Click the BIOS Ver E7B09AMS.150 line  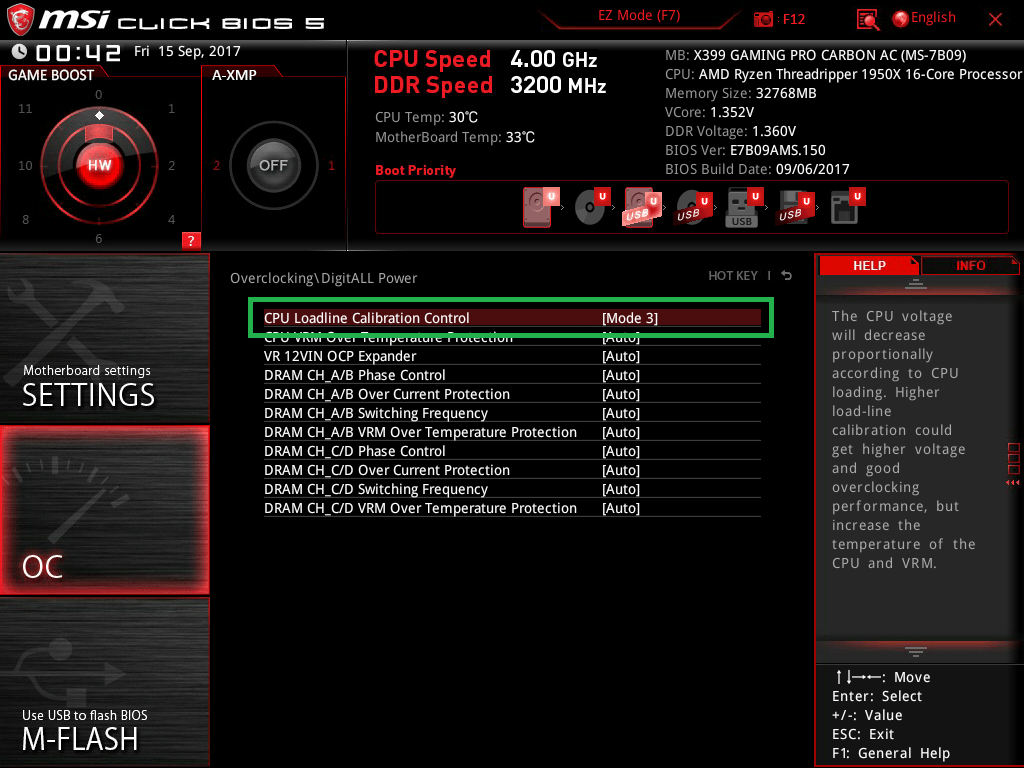pos(745,150)
